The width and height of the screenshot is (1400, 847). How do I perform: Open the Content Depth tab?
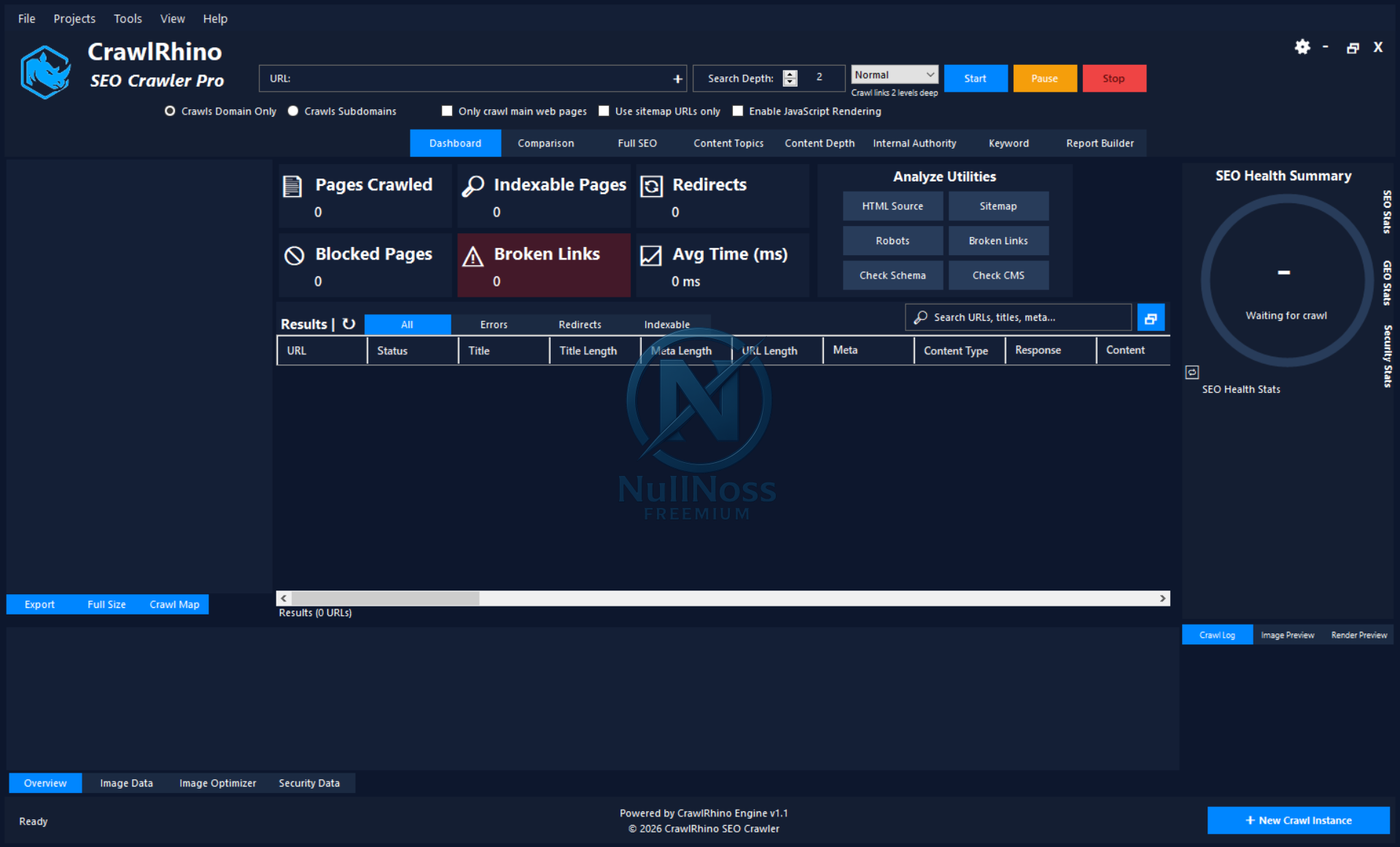(x=820, y=144)
